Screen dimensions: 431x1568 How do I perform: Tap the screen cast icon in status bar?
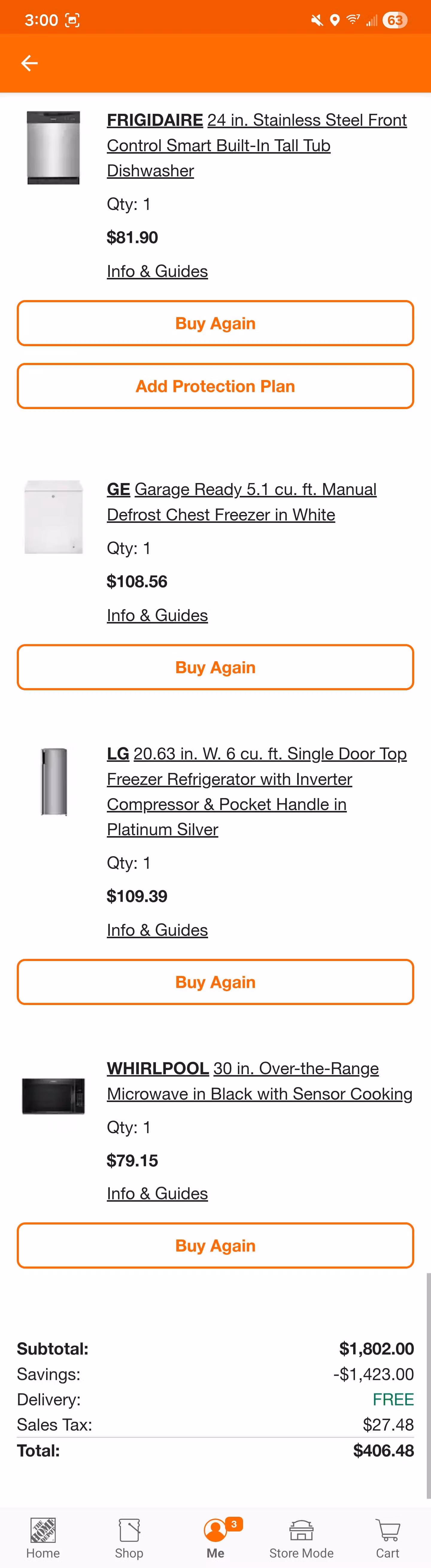coord(72,19)
